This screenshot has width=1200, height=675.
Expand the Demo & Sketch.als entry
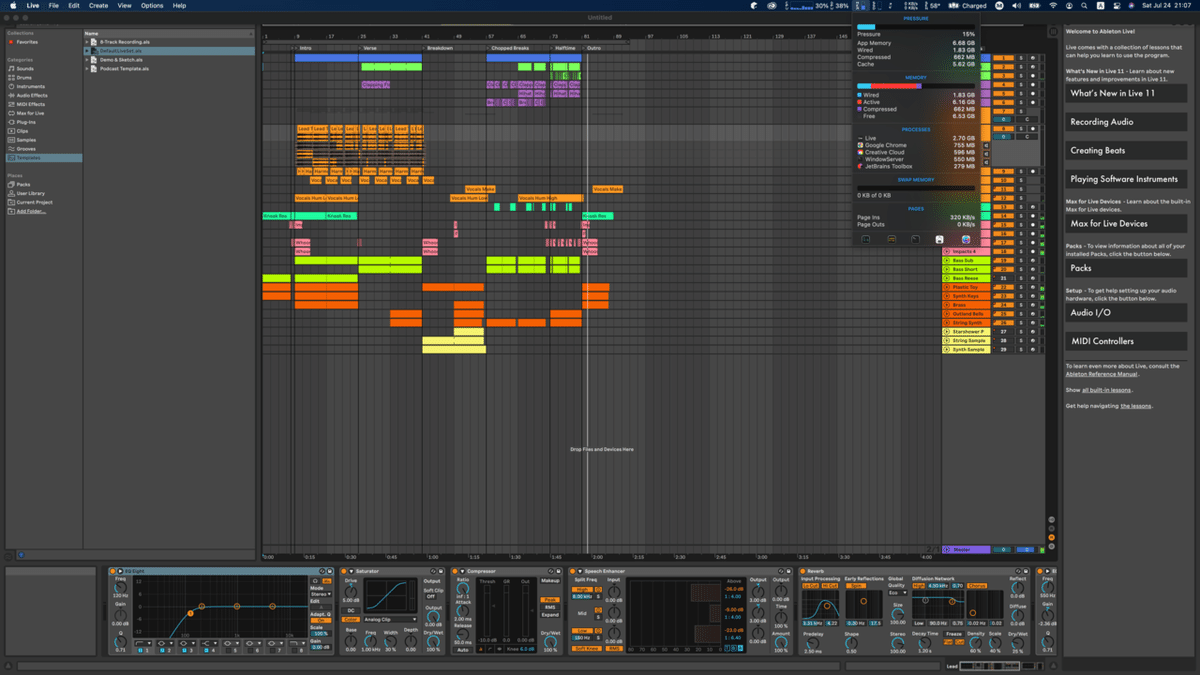tap(88, 59)
